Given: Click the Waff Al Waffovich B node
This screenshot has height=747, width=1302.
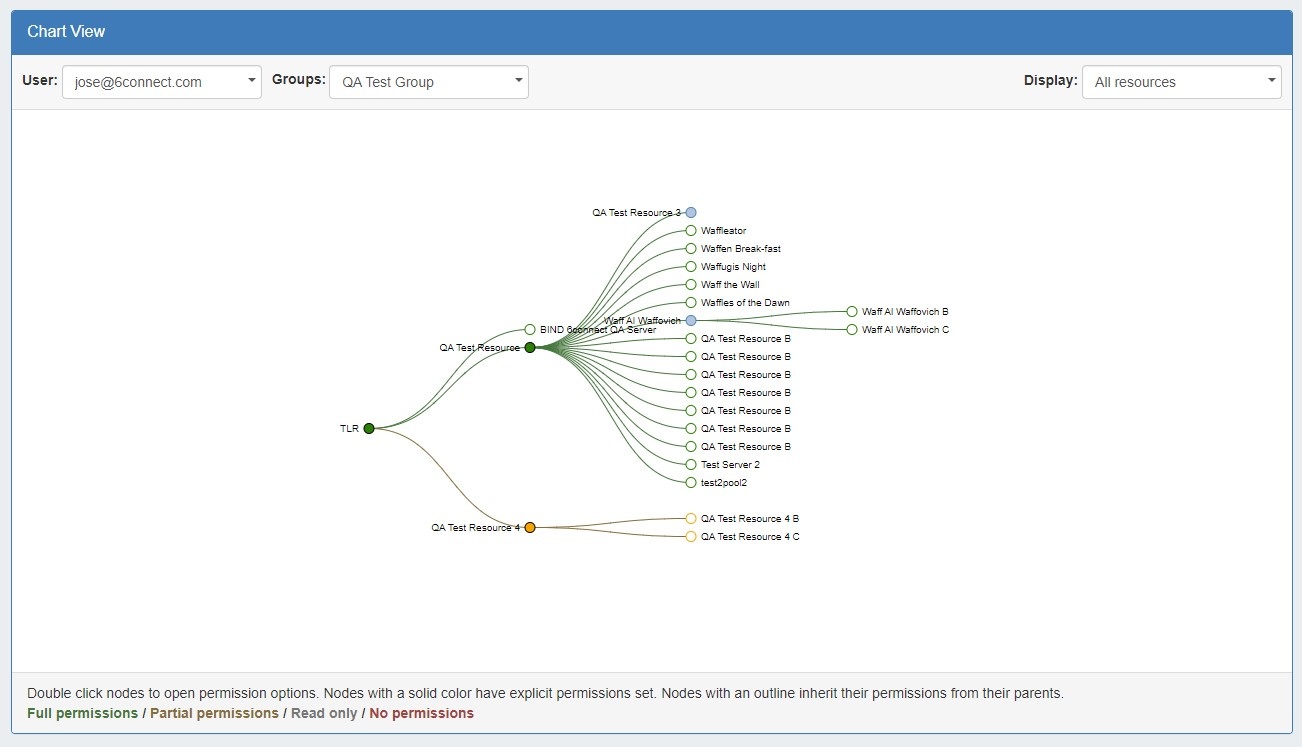Looking at the screenshot, I should tap(852, 311).
